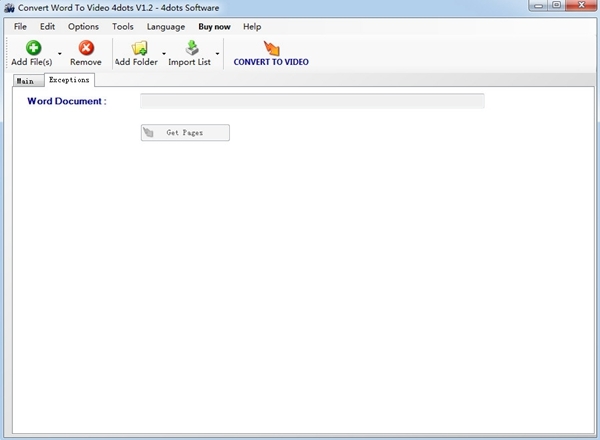Image resolution: width=600 pixels, height=440 pixels.
Task: Click the Word Document text field
Action: (x=312, y=101)
